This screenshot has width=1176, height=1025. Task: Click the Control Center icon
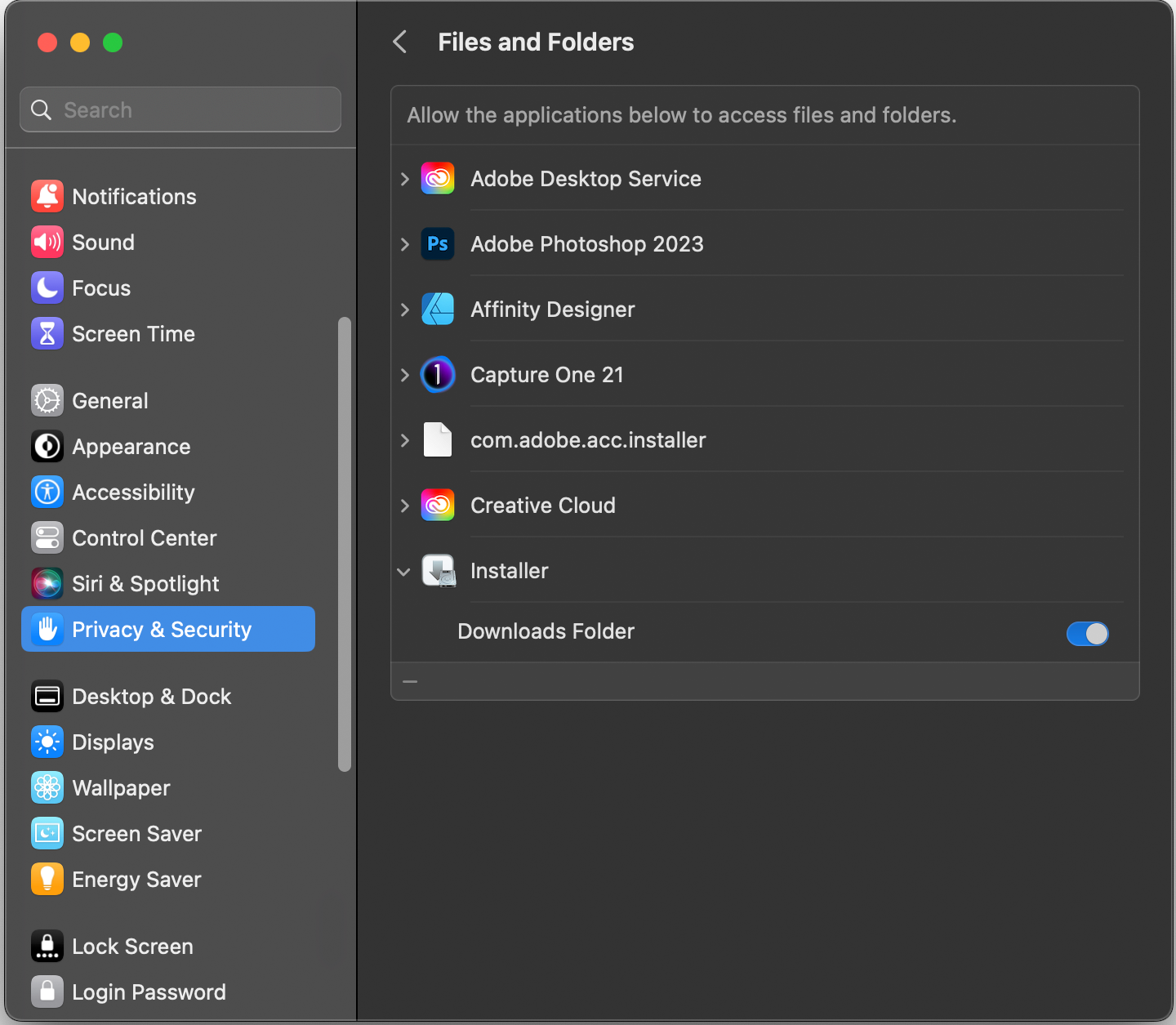pyautogui.click(x=47, y=537)
